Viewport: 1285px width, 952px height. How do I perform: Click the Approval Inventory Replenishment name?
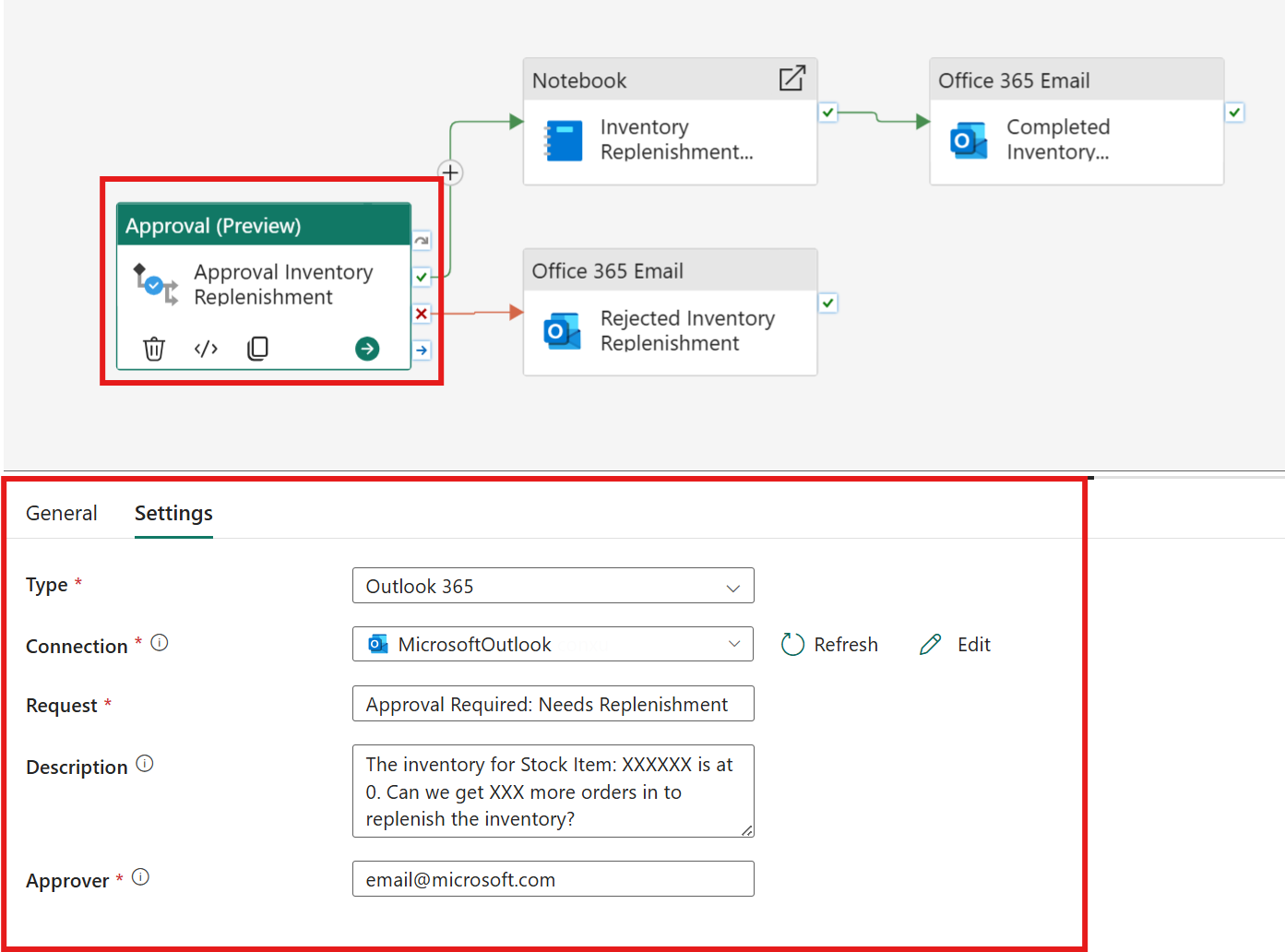[x=283, y=284]
